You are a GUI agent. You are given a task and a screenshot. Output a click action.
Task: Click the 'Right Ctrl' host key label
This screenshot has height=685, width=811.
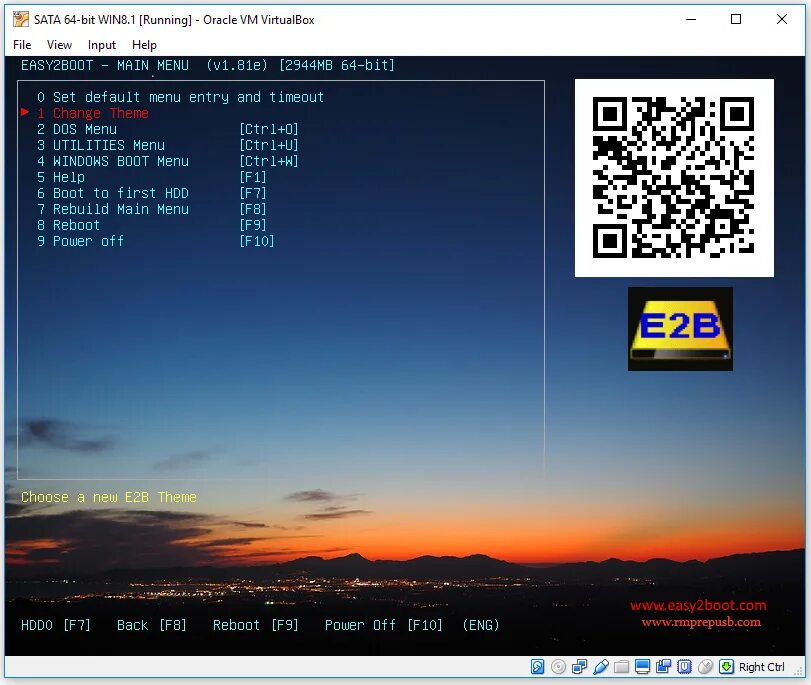point(761,667)
